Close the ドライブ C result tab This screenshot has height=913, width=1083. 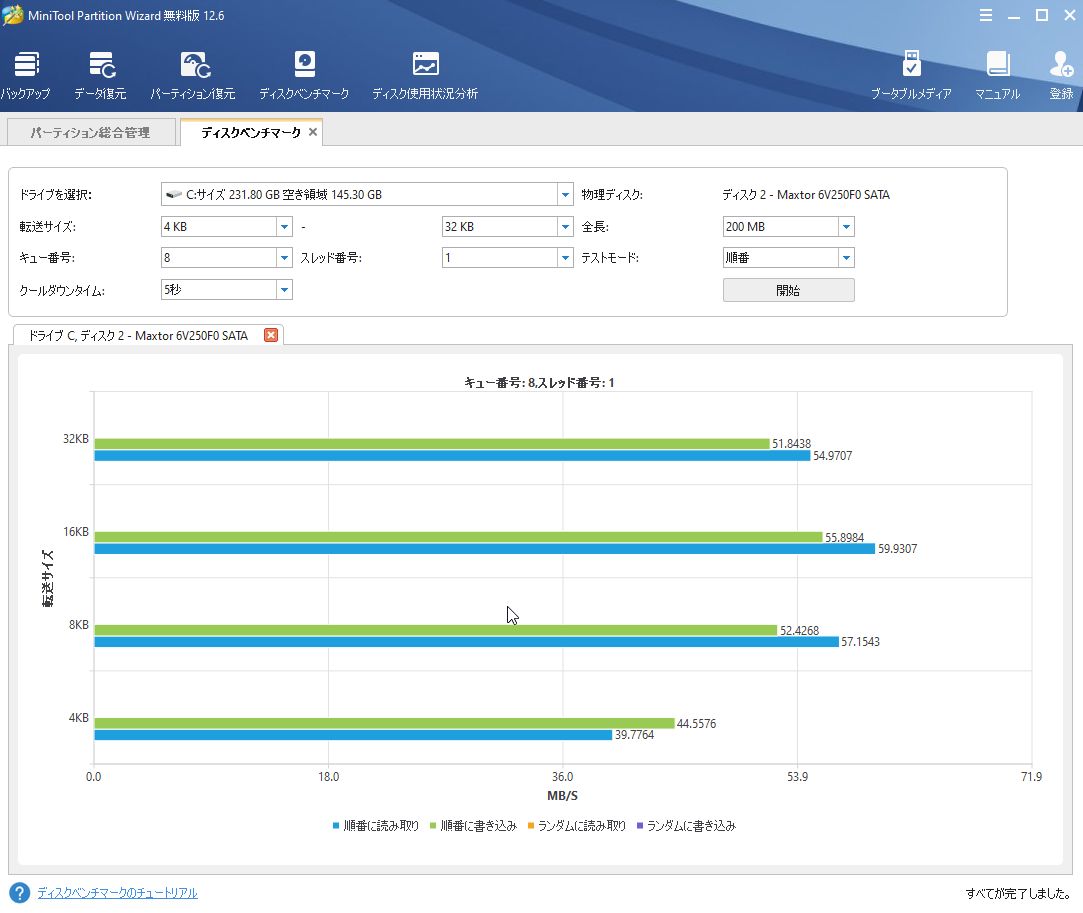pos(271,335)
